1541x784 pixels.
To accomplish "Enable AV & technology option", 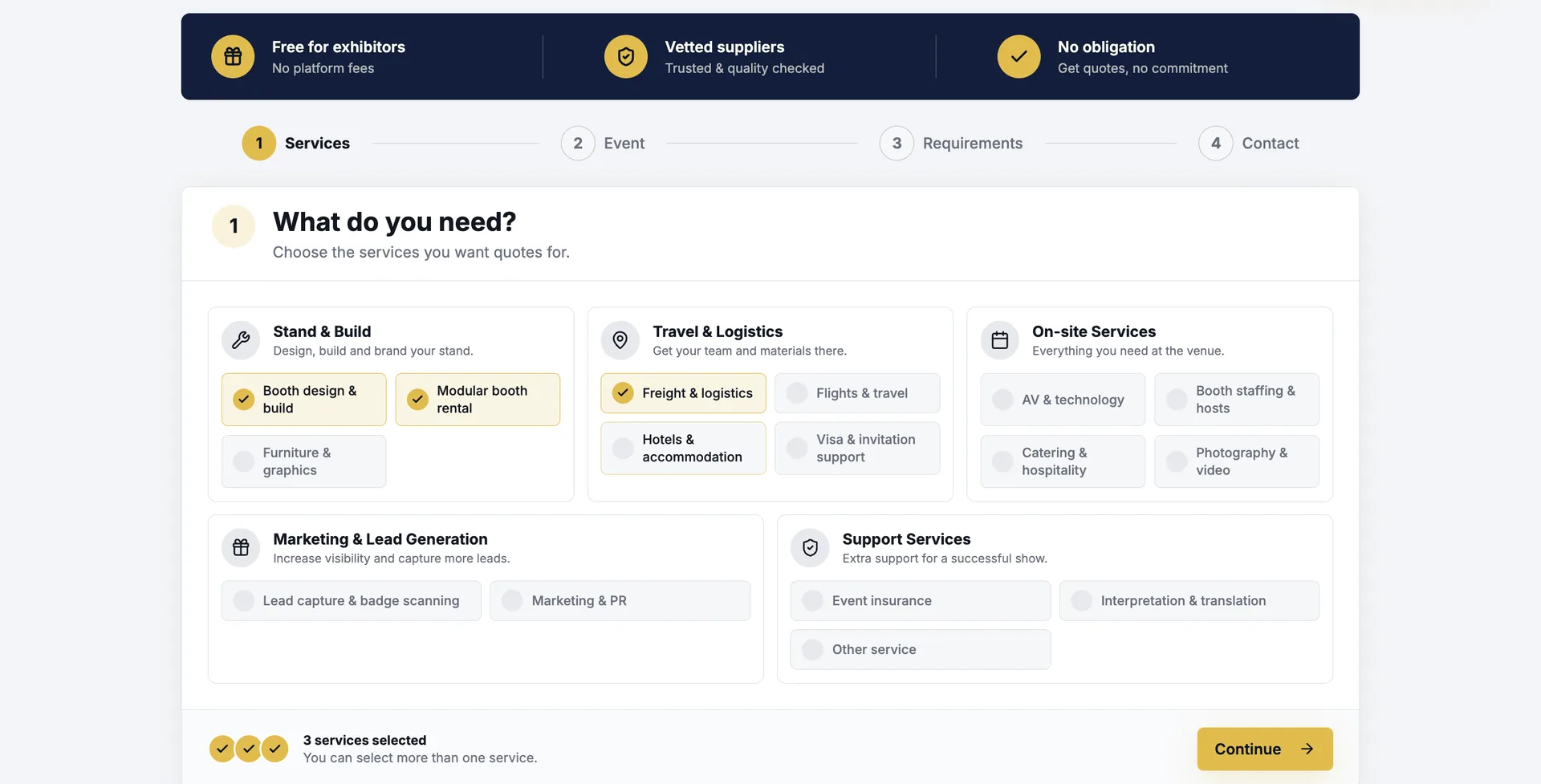I will [1063, 400].
